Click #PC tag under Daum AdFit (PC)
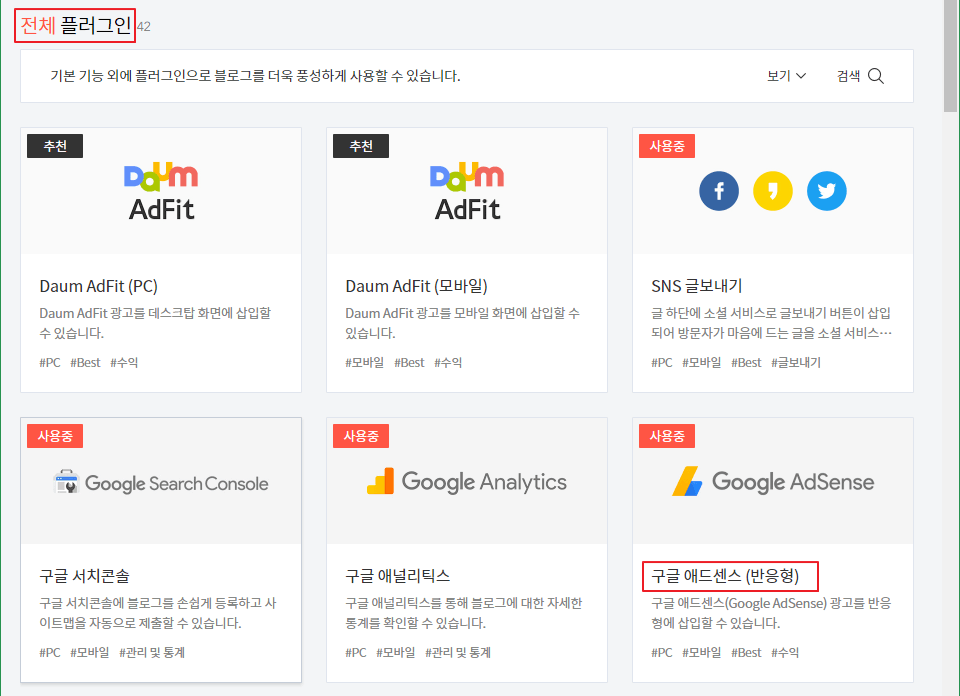This screenshot has width=960, height=696. pyautogui.click(x=50, y=362)
